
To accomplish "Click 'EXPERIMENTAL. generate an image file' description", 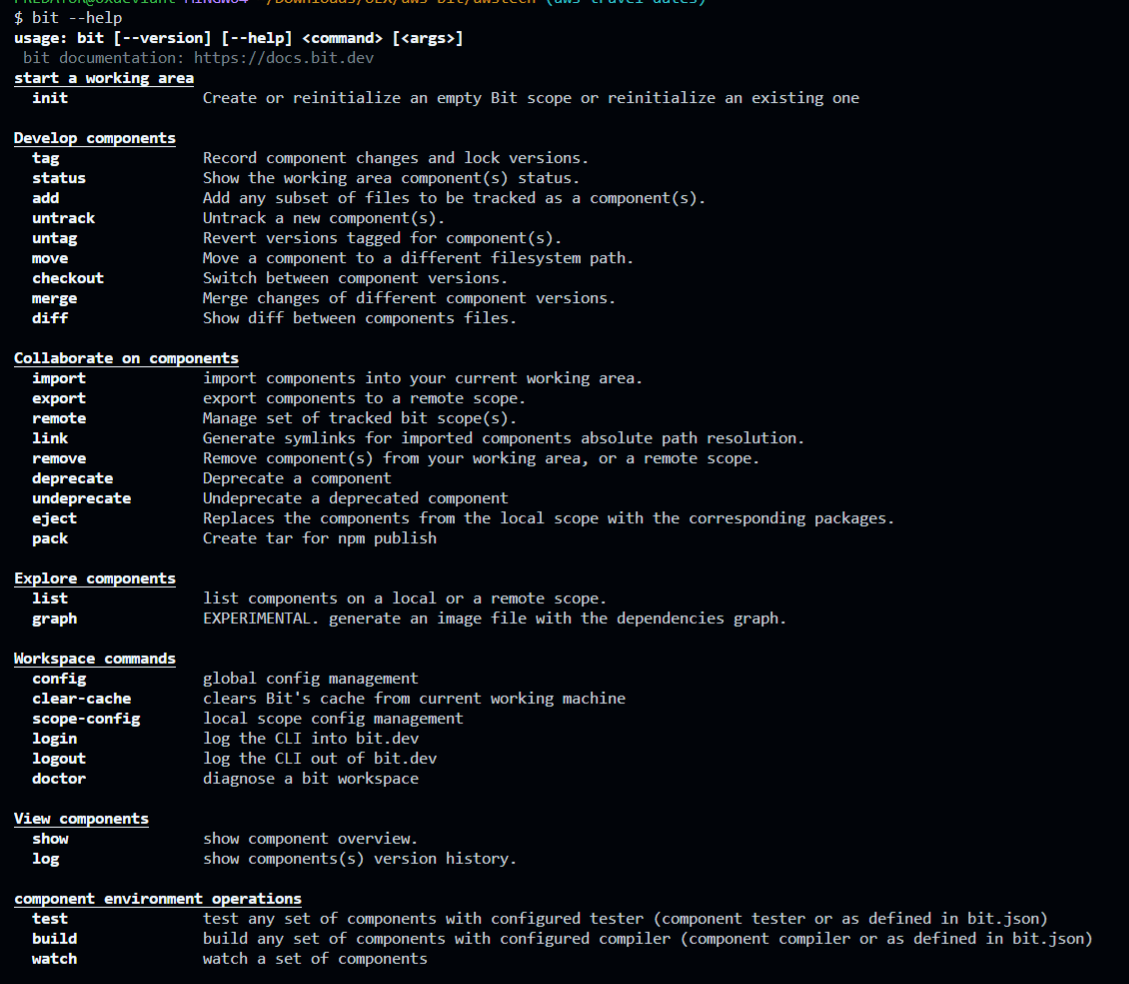I will [x=495, y=618].
